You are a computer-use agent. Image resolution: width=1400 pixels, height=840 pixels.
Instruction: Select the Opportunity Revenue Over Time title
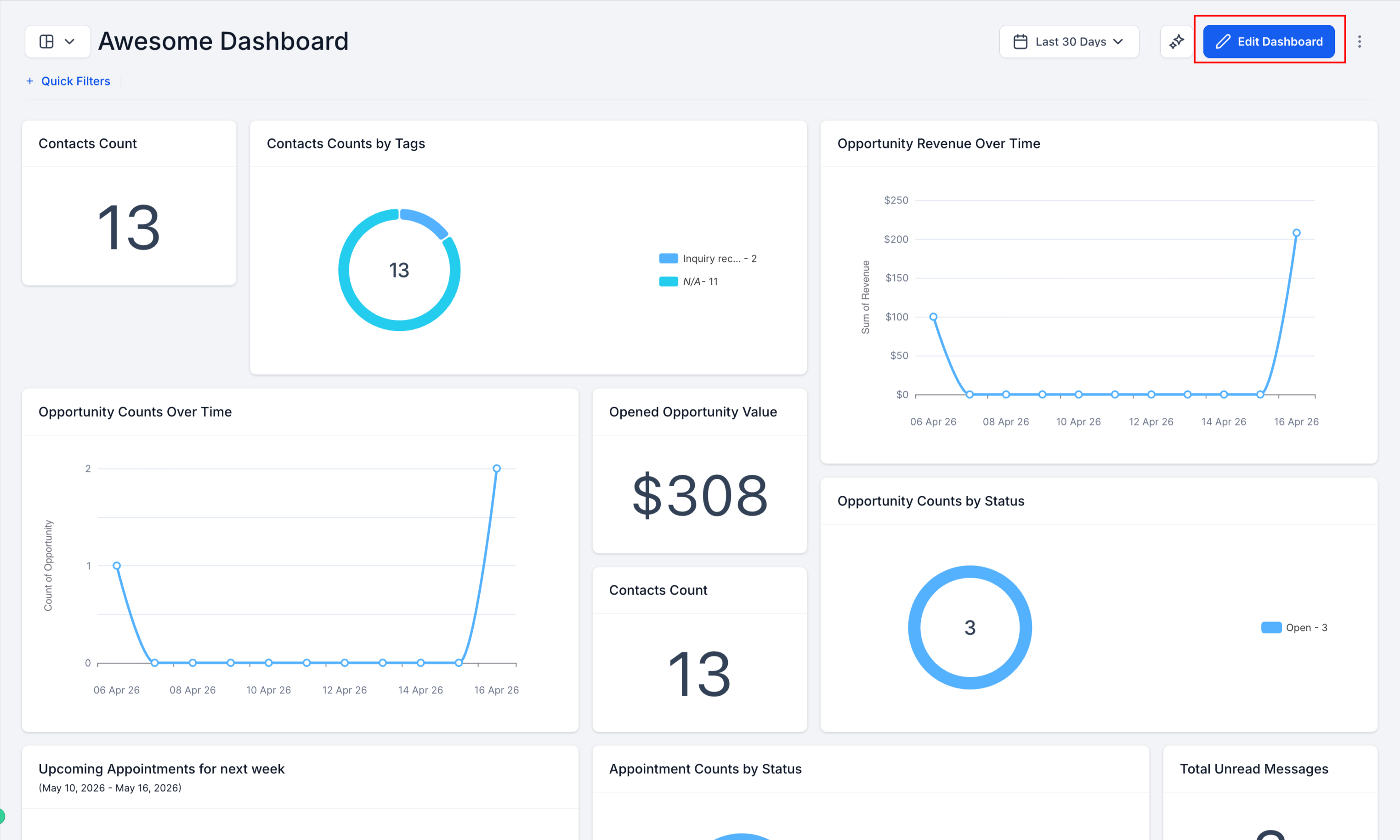[x=939, y=143]
